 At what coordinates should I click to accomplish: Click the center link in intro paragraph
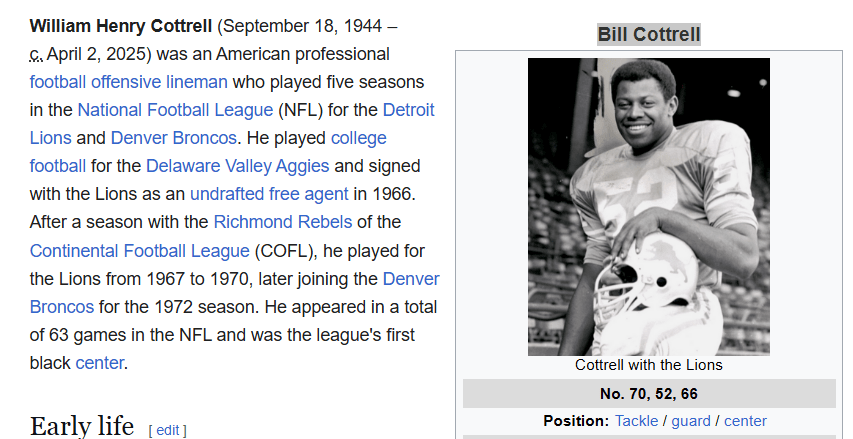tap(100, 363)
